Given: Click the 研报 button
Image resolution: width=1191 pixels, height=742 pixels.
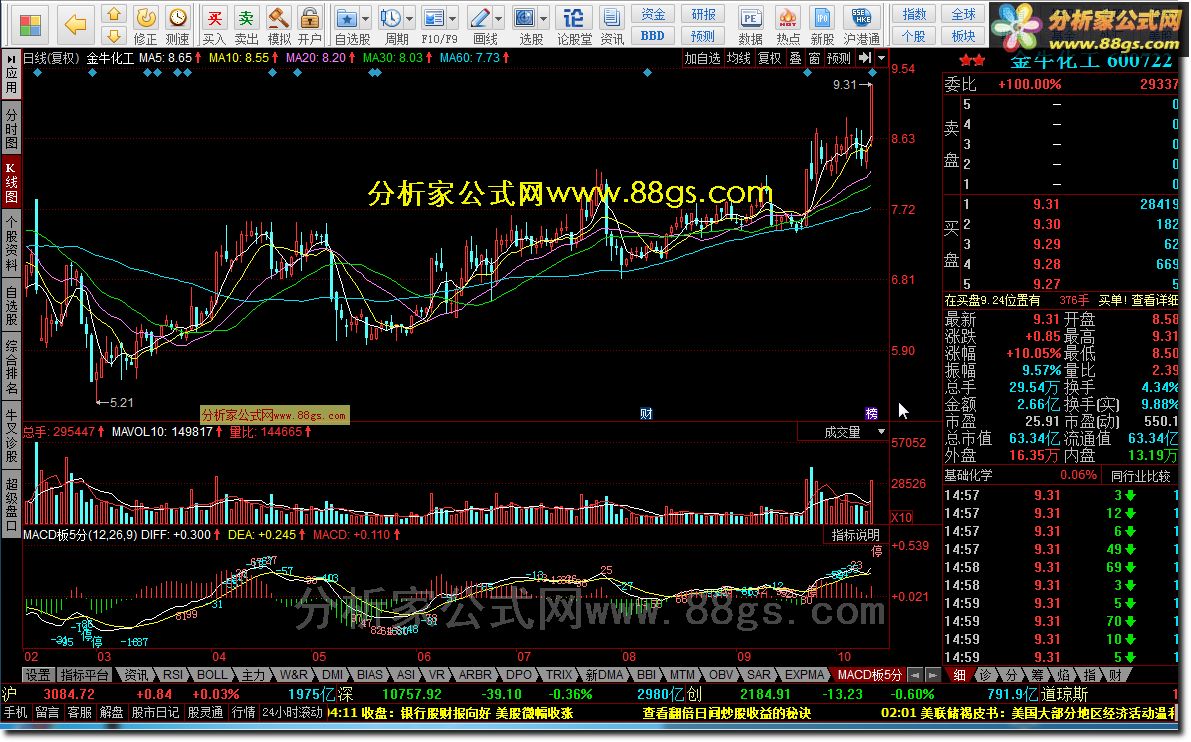Looking at the screenshot, I should coord(703,14).
